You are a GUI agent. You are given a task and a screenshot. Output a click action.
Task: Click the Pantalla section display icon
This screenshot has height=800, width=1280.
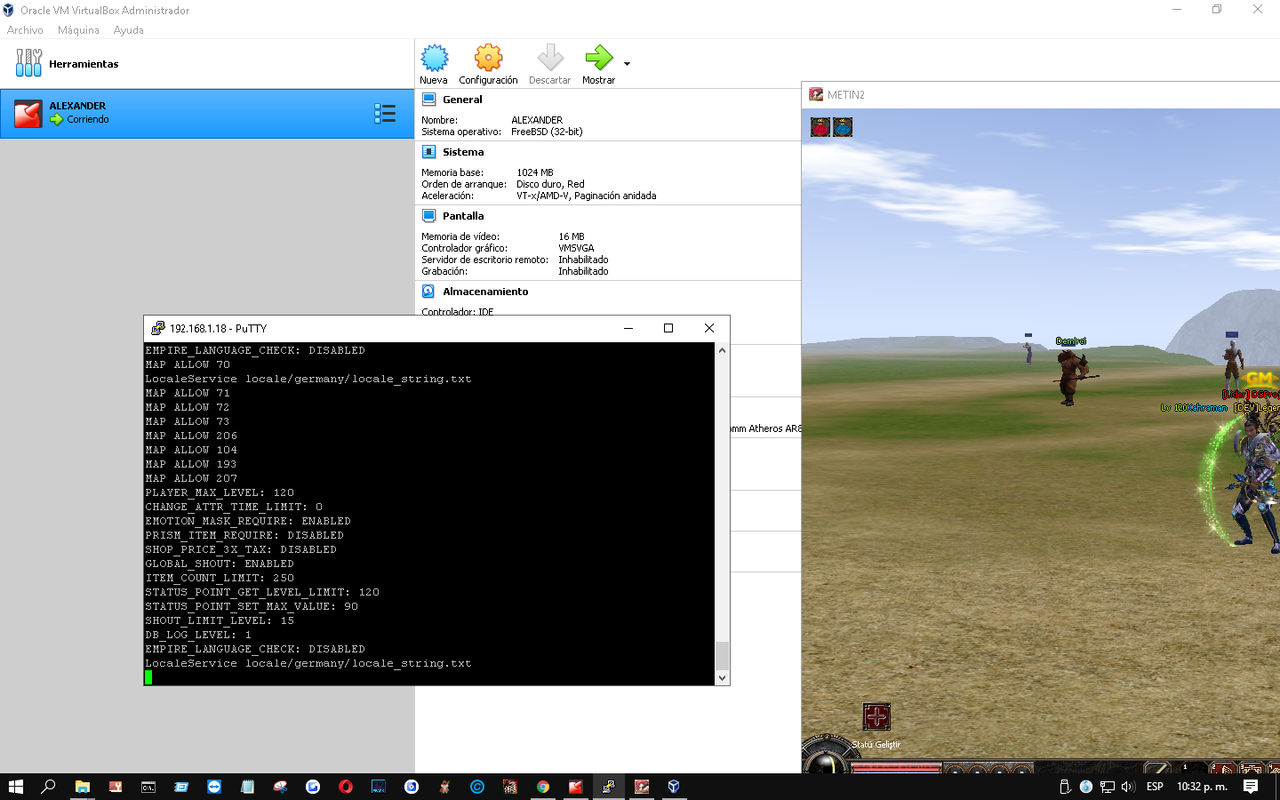[429, 216]
